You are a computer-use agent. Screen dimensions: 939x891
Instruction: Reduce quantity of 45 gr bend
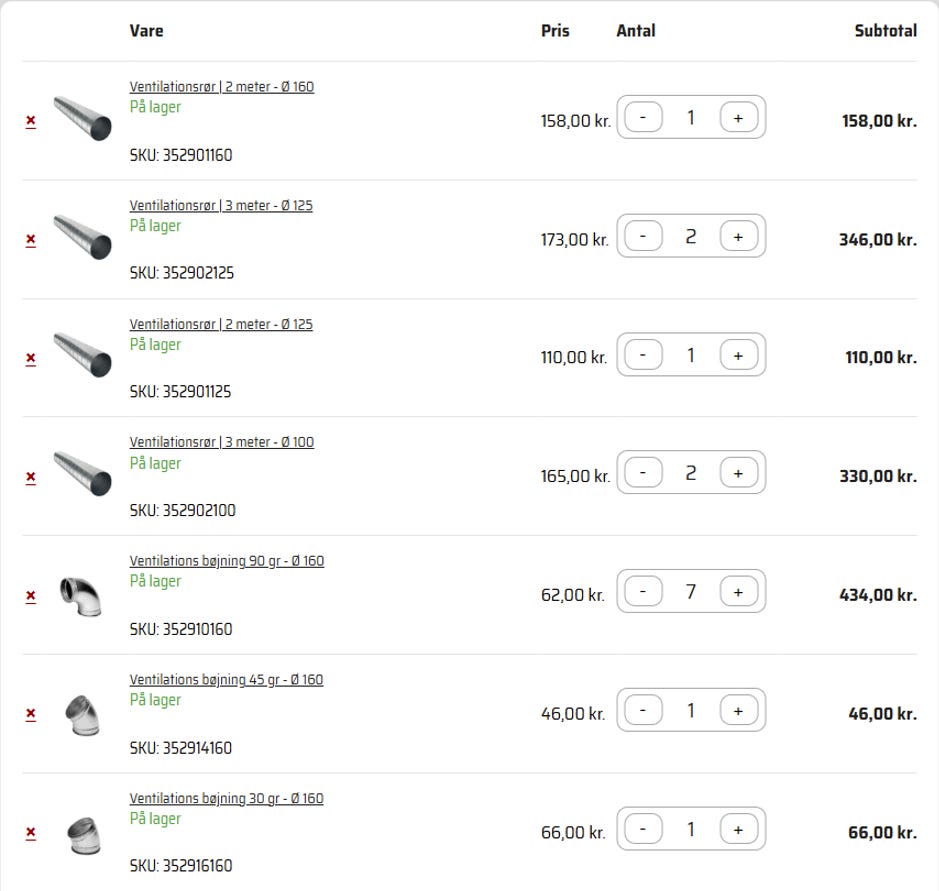643,711
